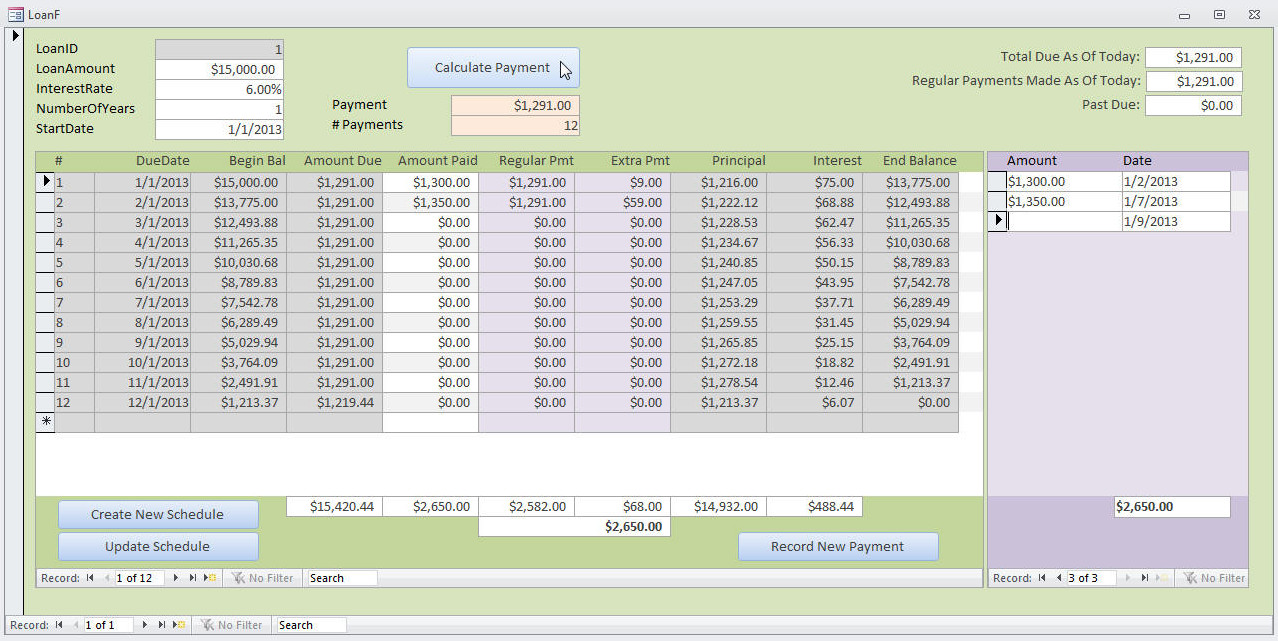Screen dimensions: 1278x641
Task: Select the main form record selector arrow
Action: pyautogui.click(x=16, y=36)
